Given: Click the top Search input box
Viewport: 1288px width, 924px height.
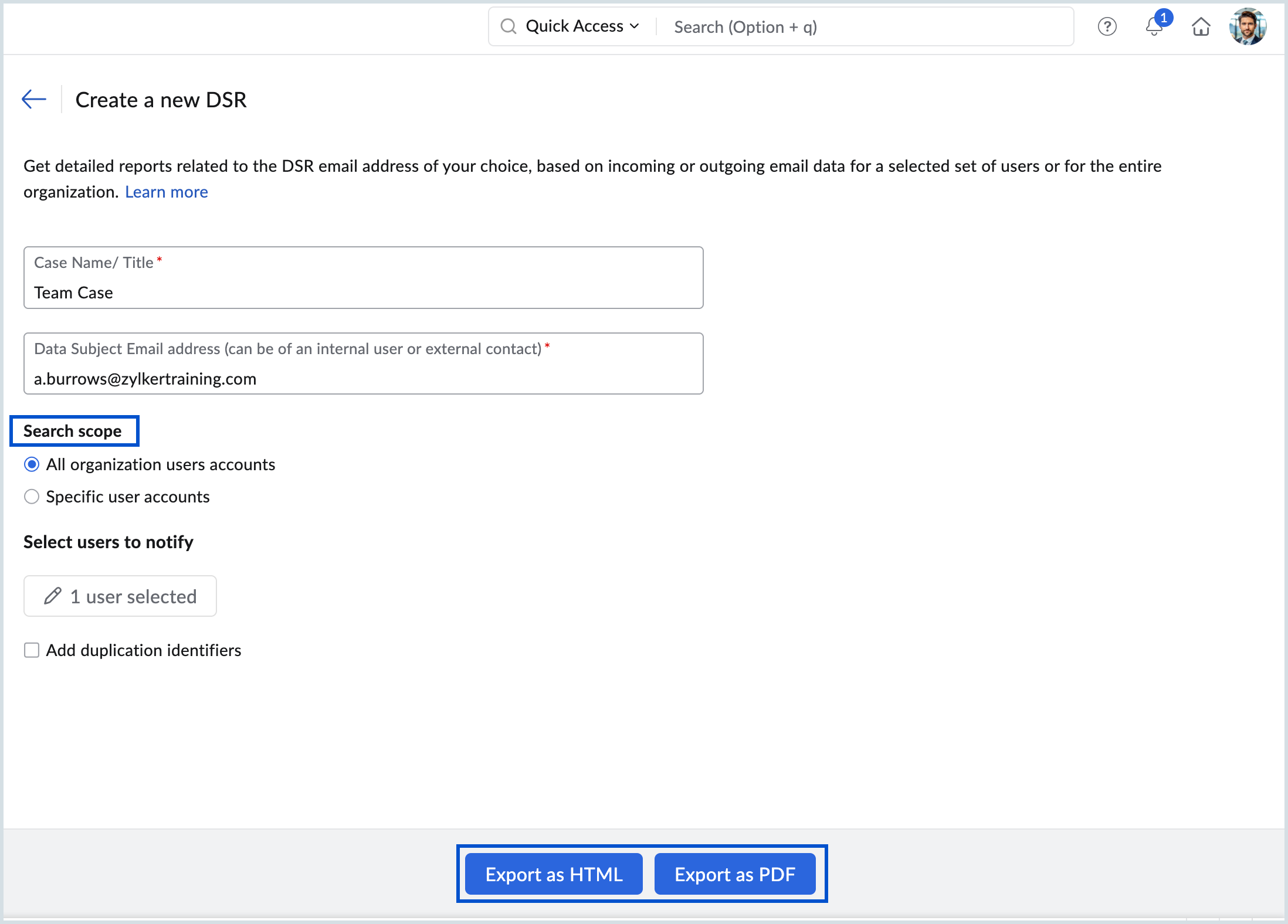Looking at the screenshot, I should [x=862, y=27].
